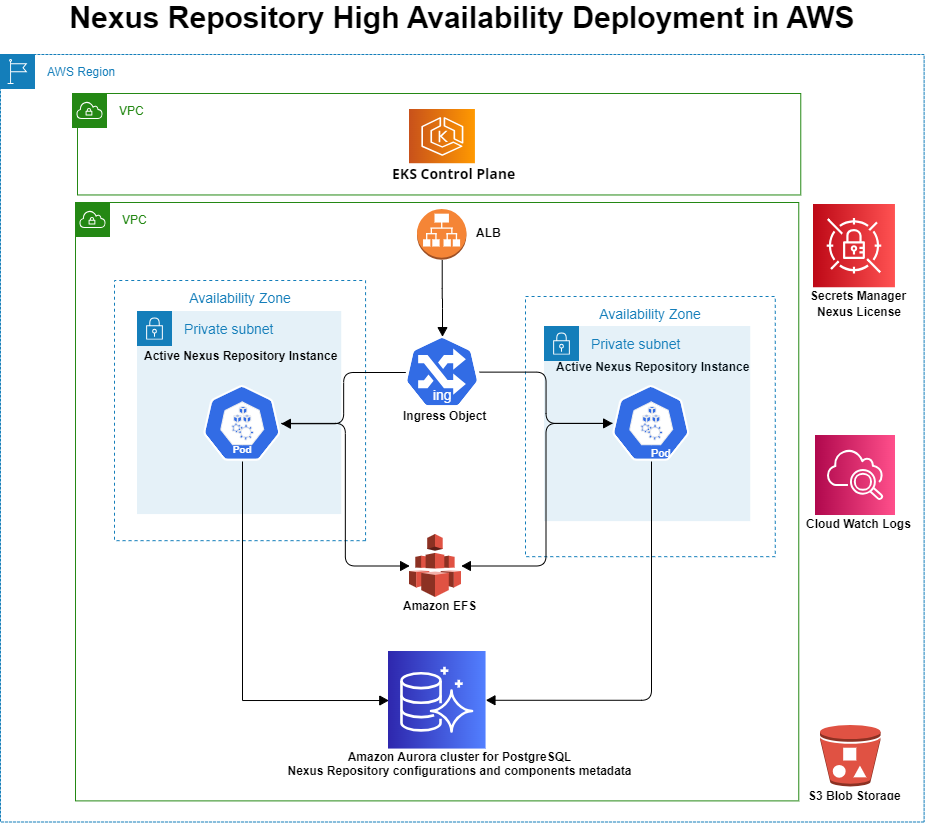
Task: Select the Cloud Watch Logs icon
Action: pyautogui.click(x=855, y=475)
